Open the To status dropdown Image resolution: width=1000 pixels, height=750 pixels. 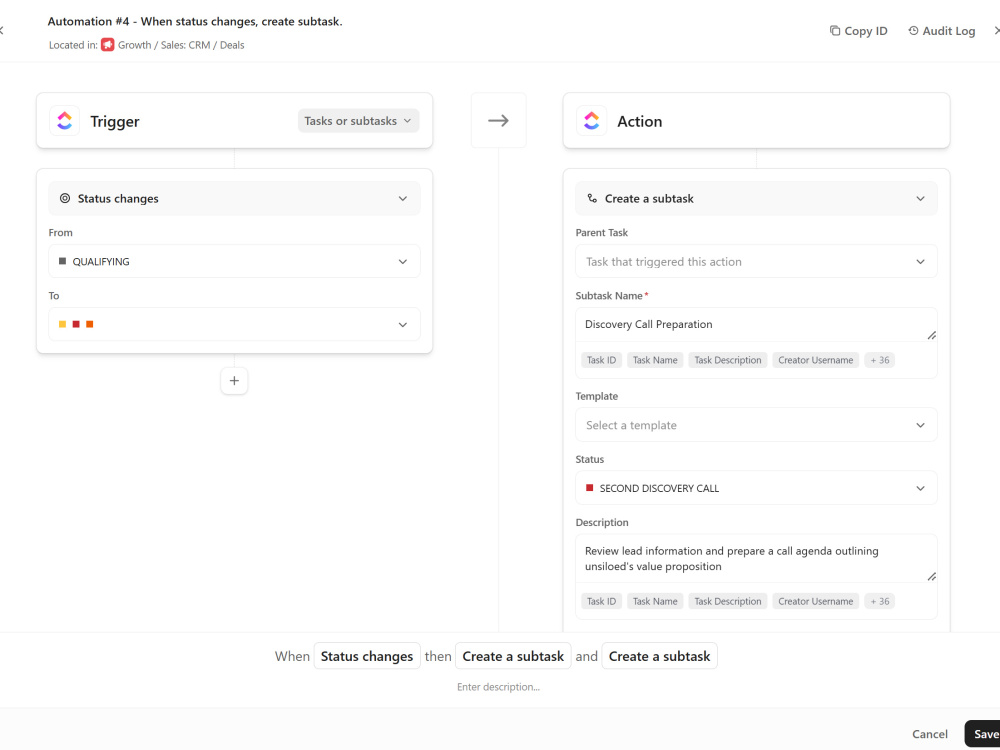[x=234, y=324]
